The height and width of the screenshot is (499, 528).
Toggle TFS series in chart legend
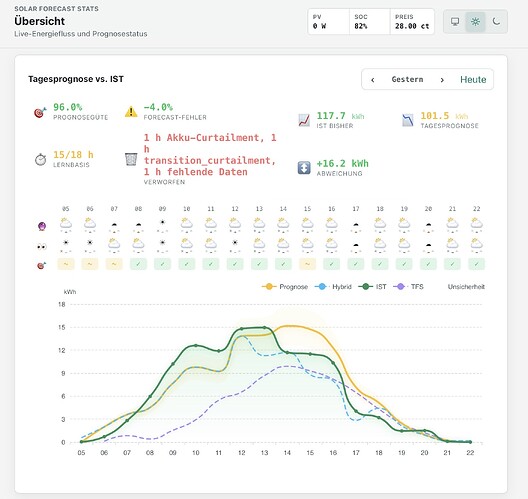click(409, 287)
